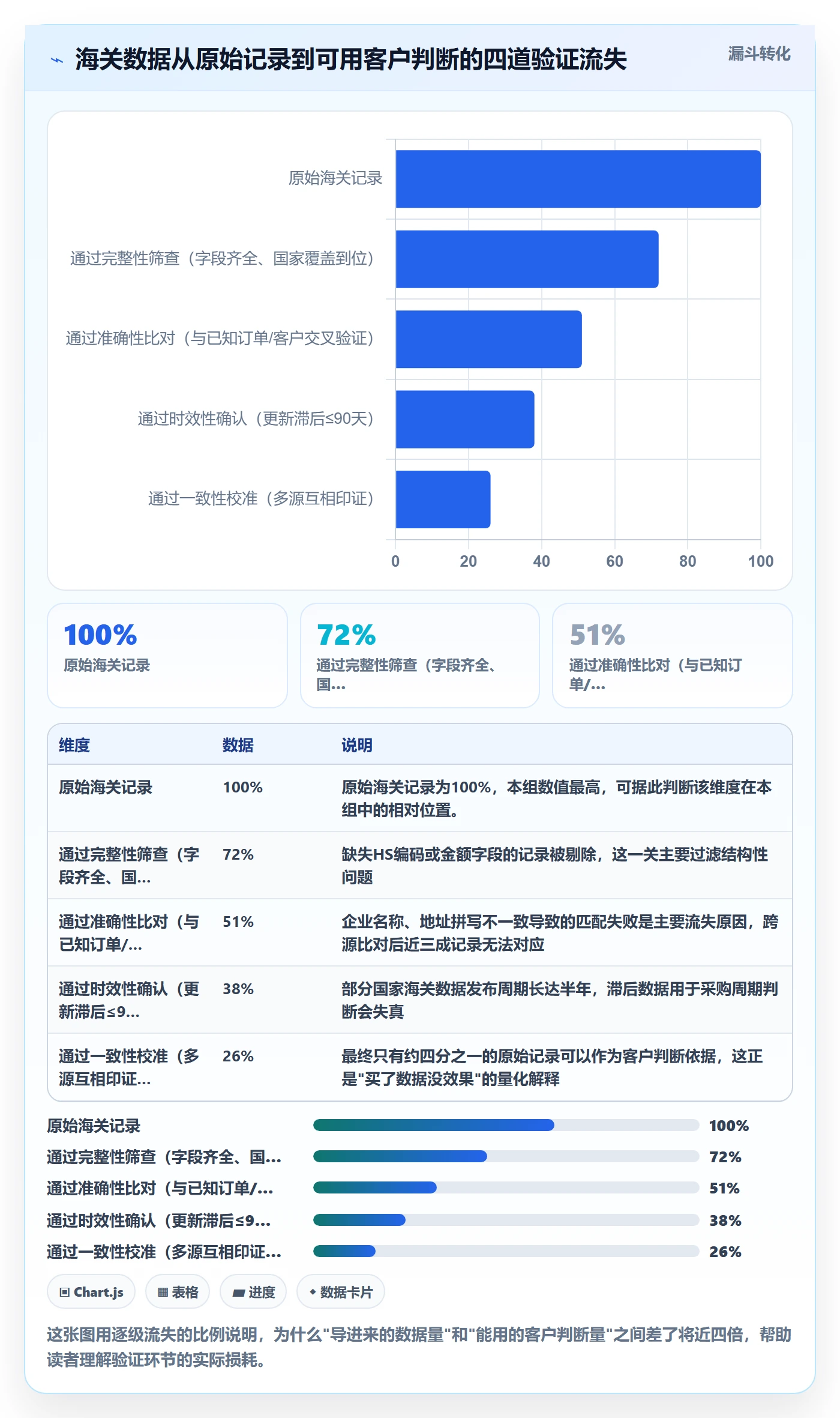Click the footer summary paragraph

pyautogui.click(x=419, y=1347)
